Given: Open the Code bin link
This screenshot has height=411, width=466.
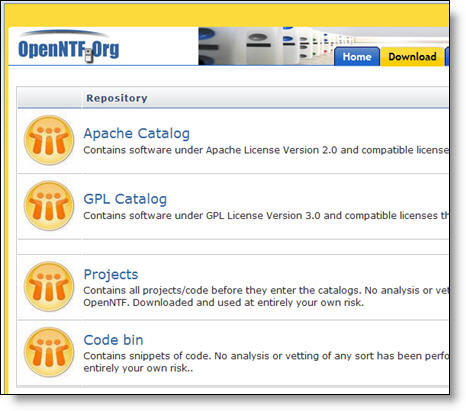Looking at the screenshot, I should (x=113, y=340).
